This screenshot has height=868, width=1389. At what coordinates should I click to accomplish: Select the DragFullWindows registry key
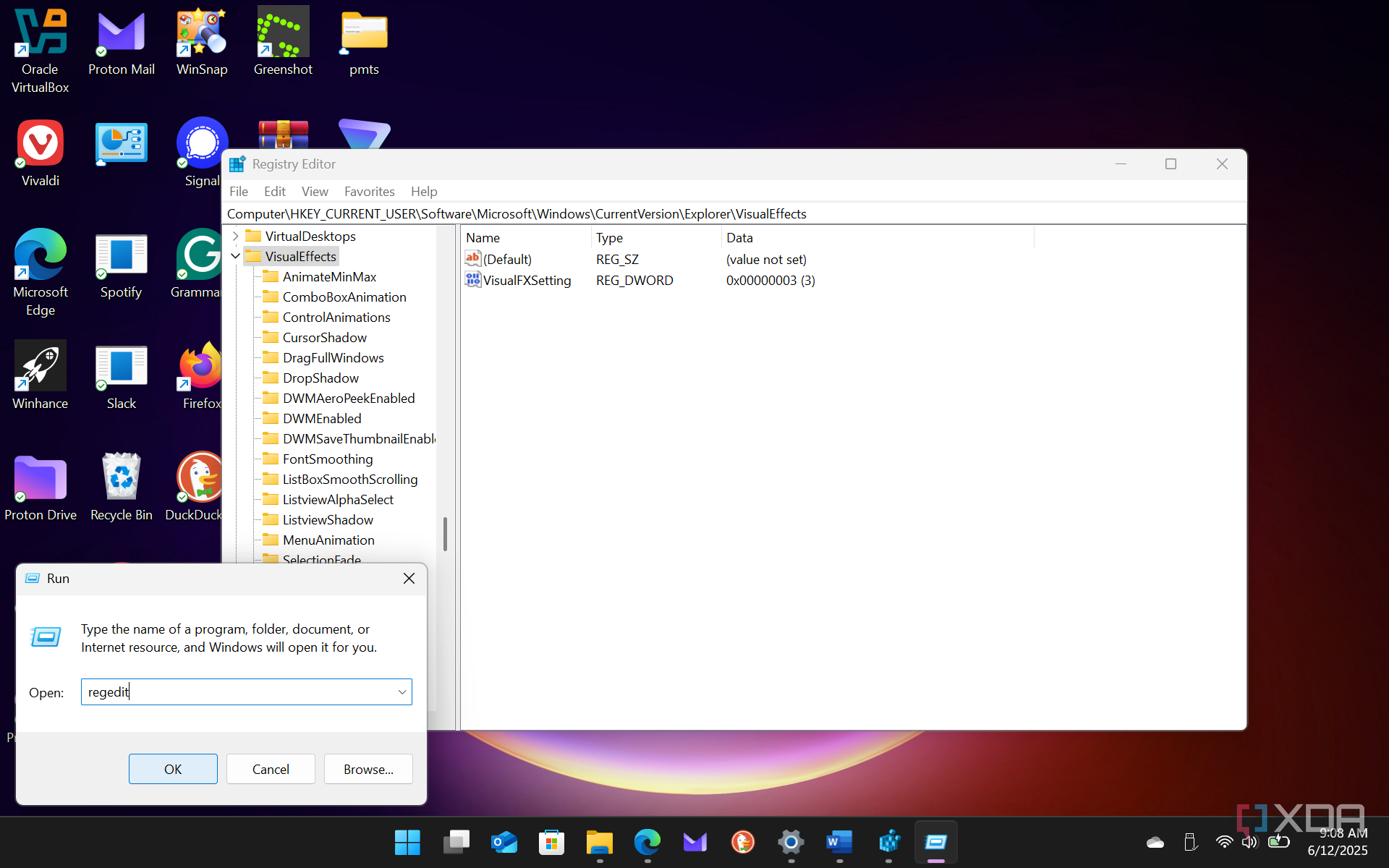[333, 358]
